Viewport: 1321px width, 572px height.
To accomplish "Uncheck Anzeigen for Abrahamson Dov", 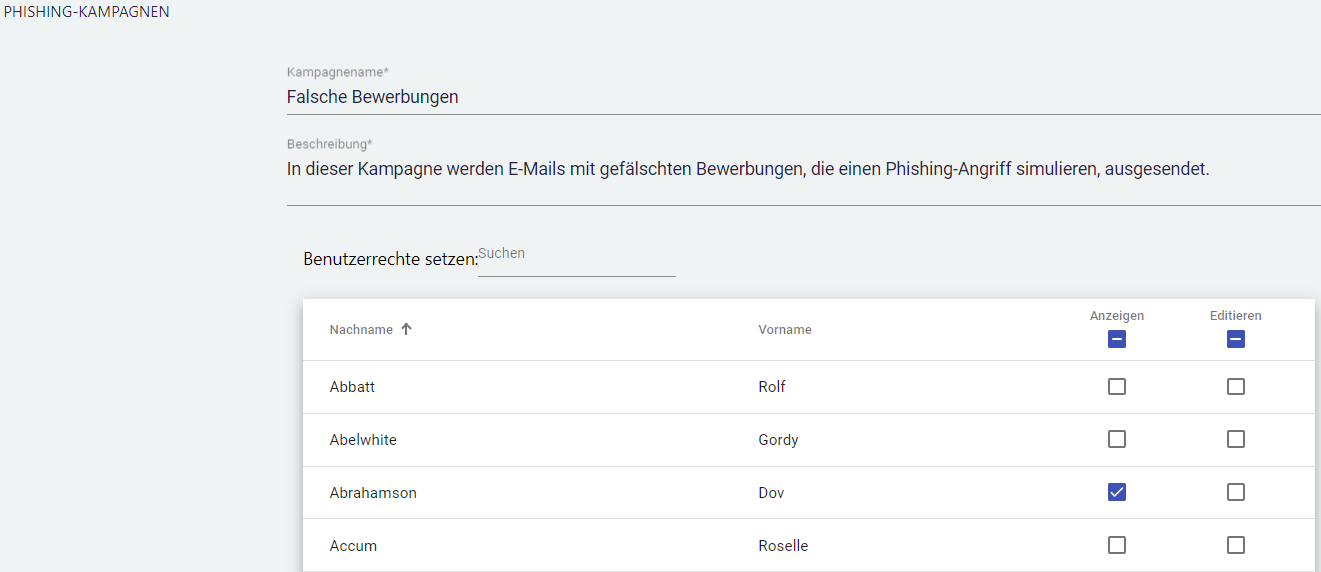I will tap(1117, 492).
